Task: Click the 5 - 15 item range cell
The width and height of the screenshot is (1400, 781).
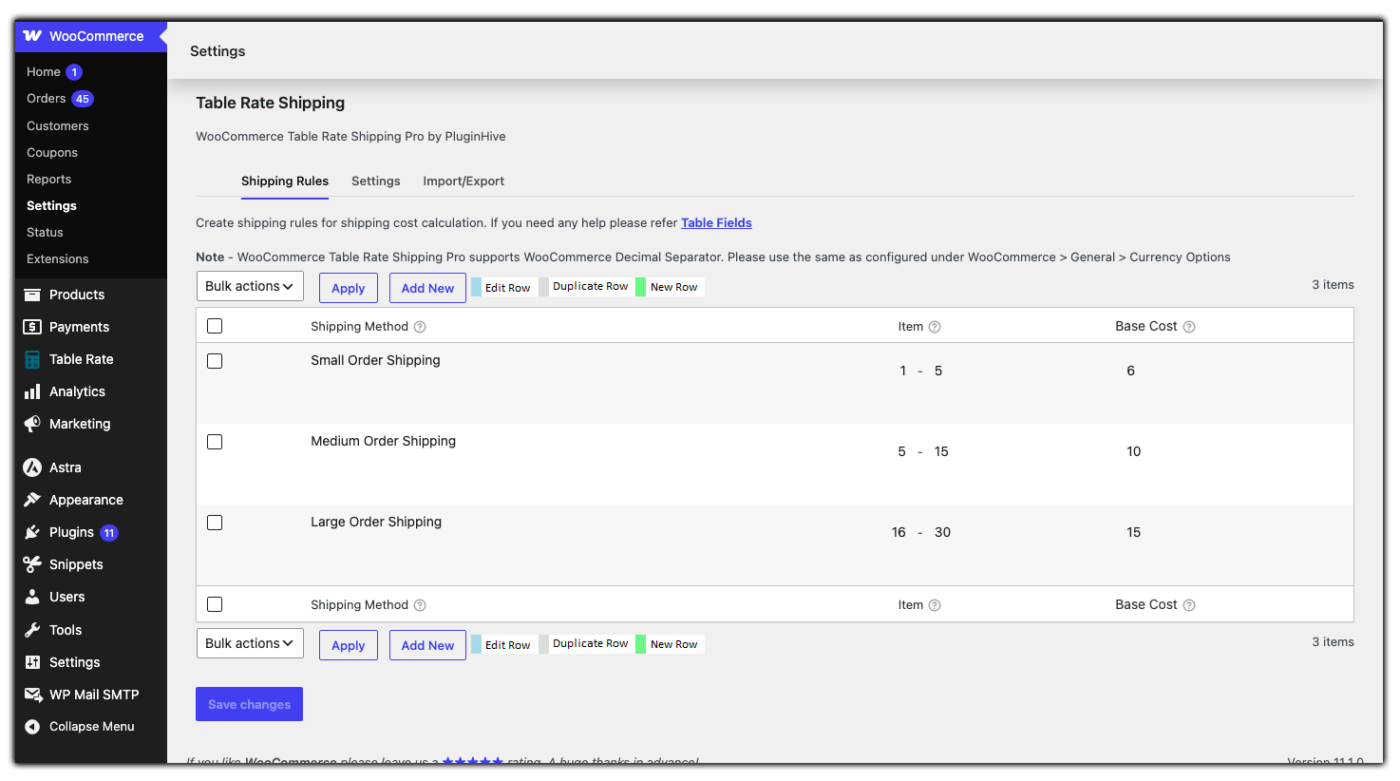Action: 923,452
